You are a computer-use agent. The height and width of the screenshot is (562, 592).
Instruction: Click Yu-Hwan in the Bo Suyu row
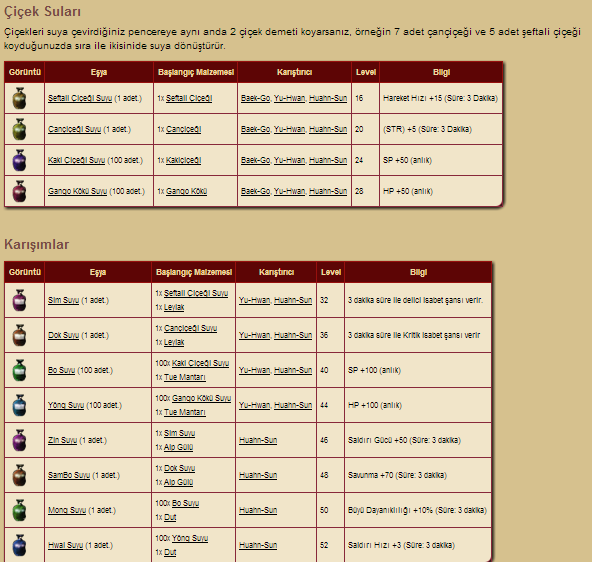point(254,370)
